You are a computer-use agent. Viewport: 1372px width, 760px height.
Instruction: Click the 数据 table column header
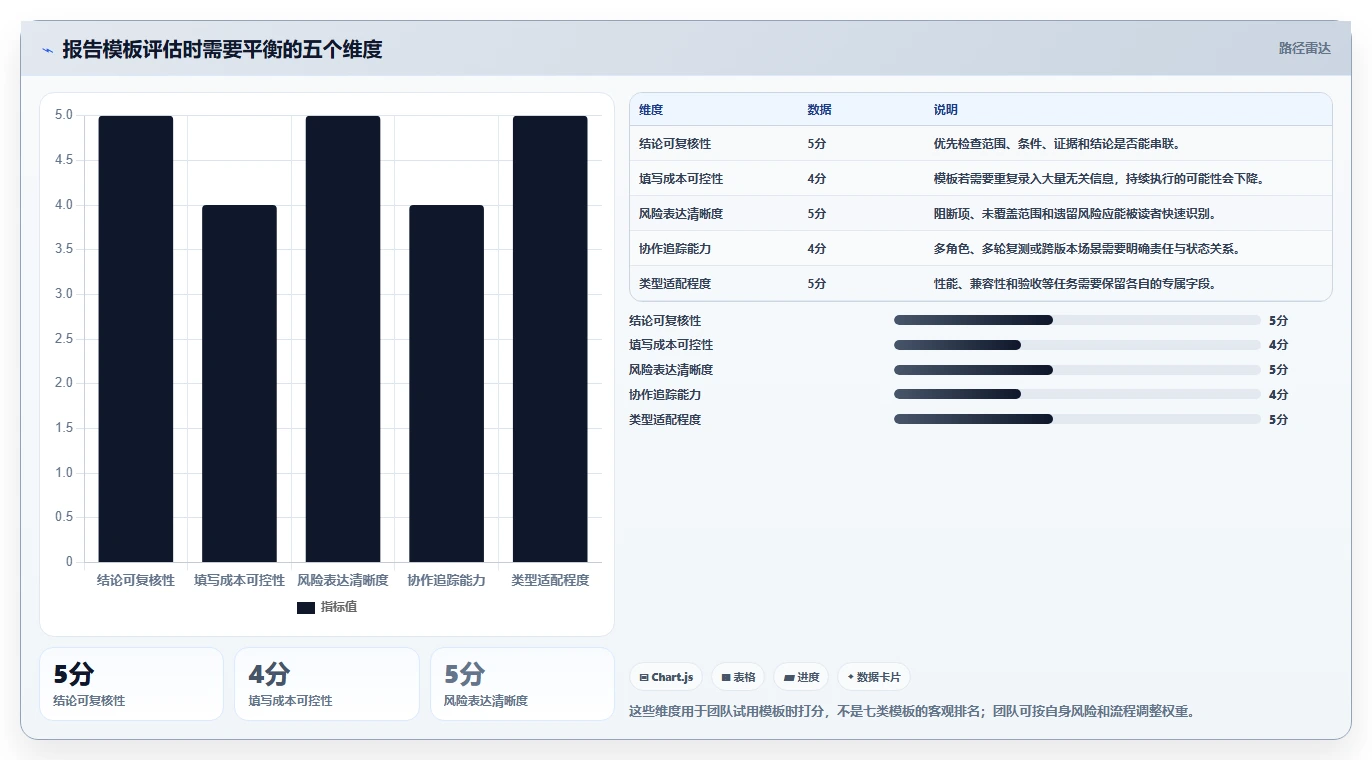click(819, 110)
